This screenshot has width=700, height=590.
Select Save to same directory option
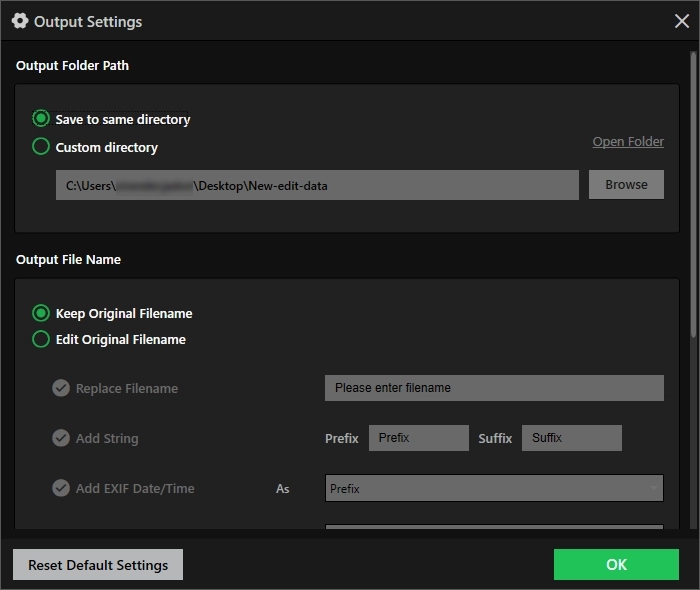pyautogui.click(x=41, y=119)
